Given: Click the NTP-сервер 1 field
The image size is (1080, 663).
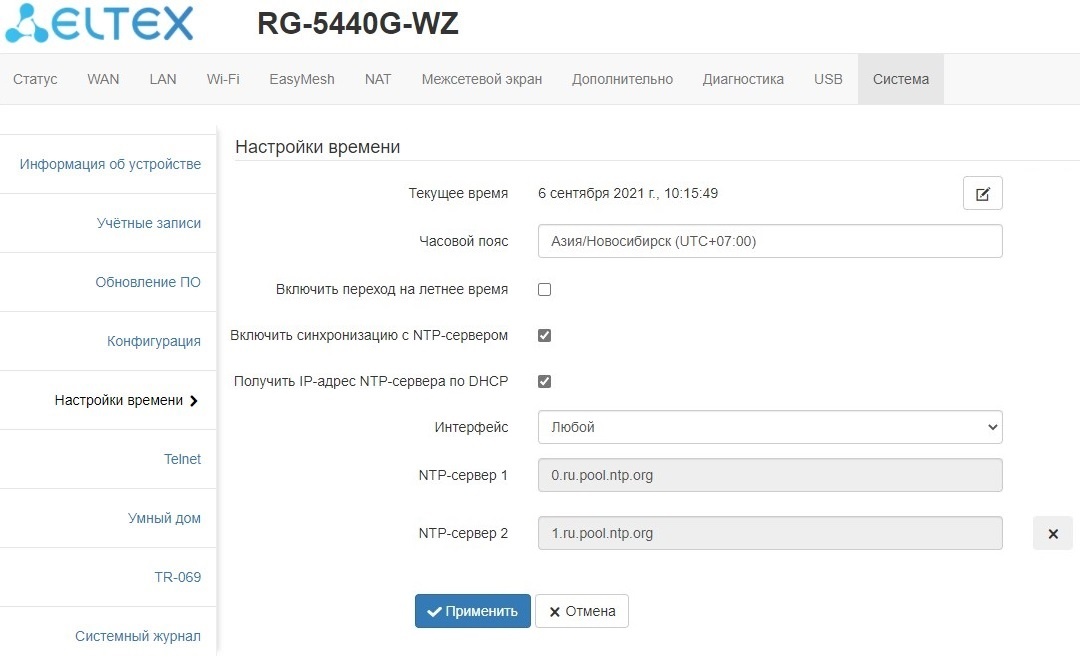Looking at the screenshot, I should point(769,475).
